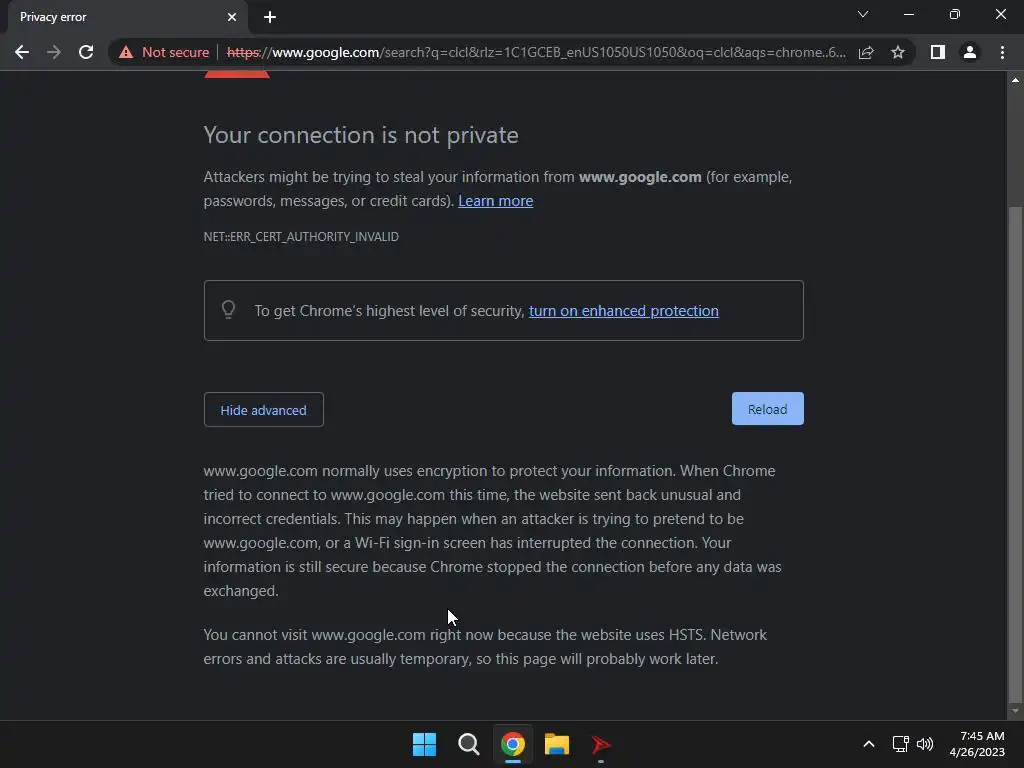This screenshot has height=768, width=1024.
Task: Close the Privacy error tab
Action: (232, 17)
